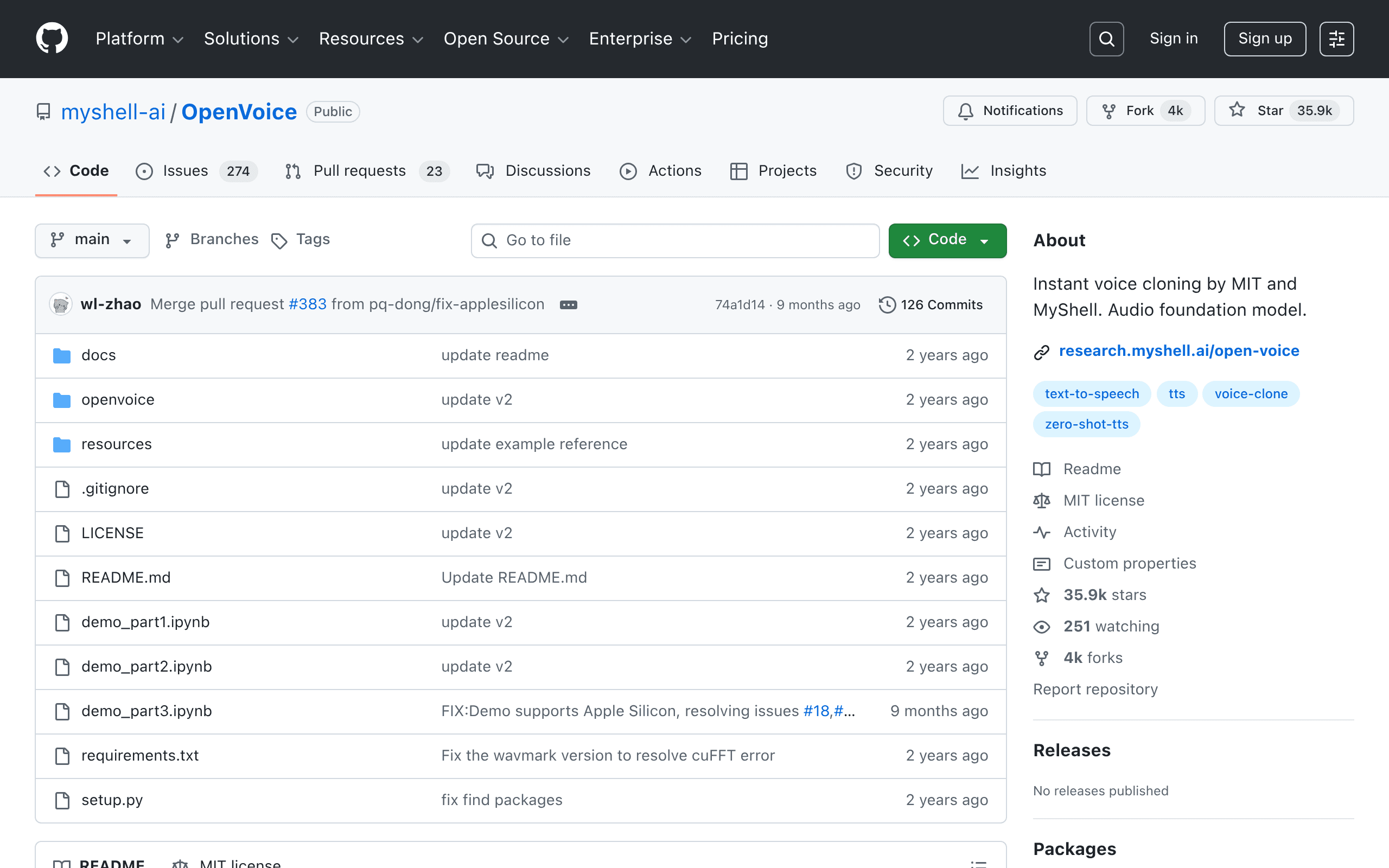Click the search magnifier button
Image resolution: width=1389 pixels, height=868 pixels.
coord(1106,39)
